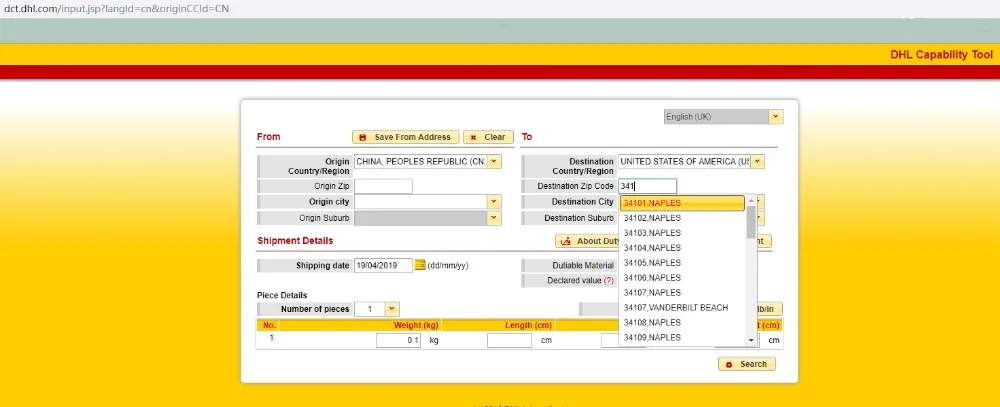Click the Destination Zip Code field
The image size is (1000, 407).
tap(647, 186)
